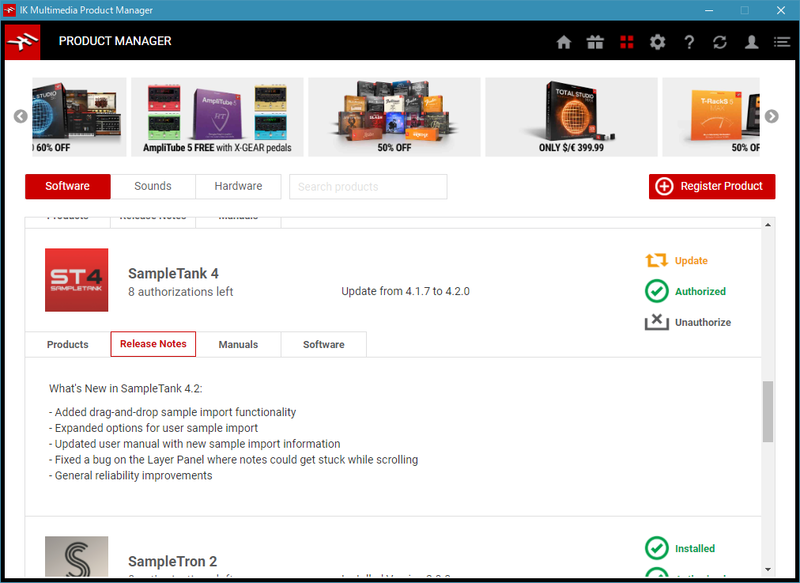Image resolution: width=800 pixels, height=583 pixels.
Task: Click the Installed label for SampleTron 2
Action: coord(694,548)
